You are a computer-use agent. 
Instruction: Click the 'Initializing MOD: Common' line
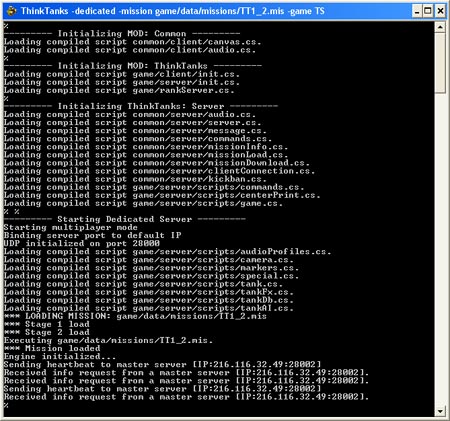coord(122,34)
